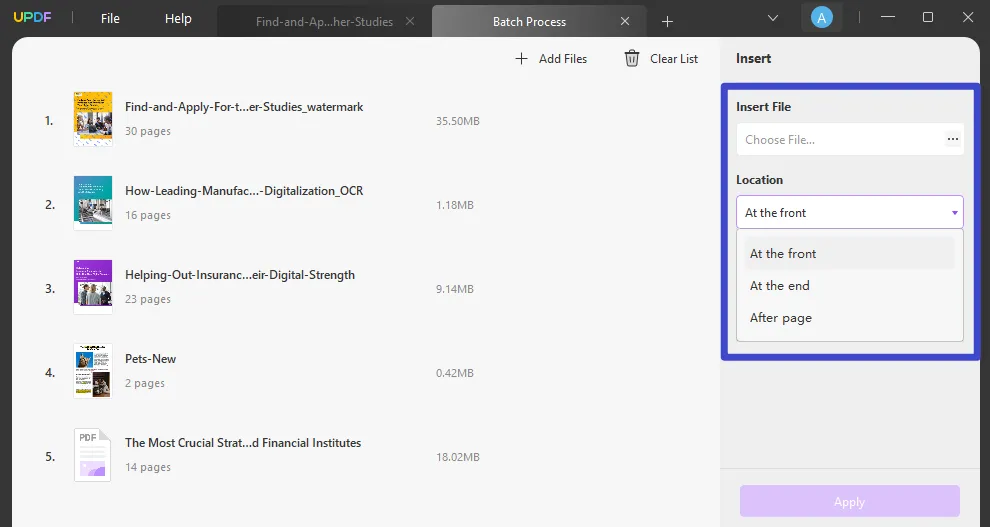Click the trash icon for Clear List
This screenshot has width=990, height=527.
pyautogui.click(x=632, y=59)
